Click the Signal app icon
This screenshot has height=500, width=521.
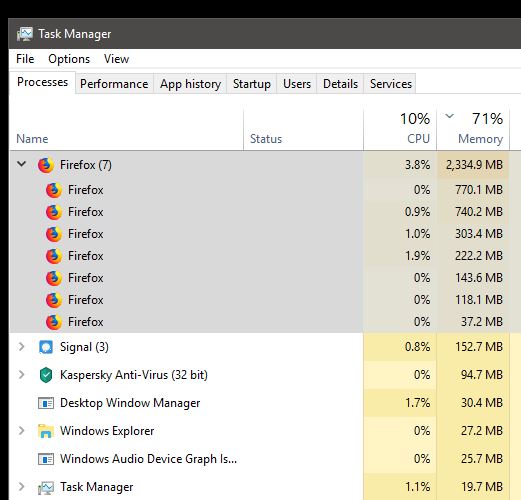(46, 347)
